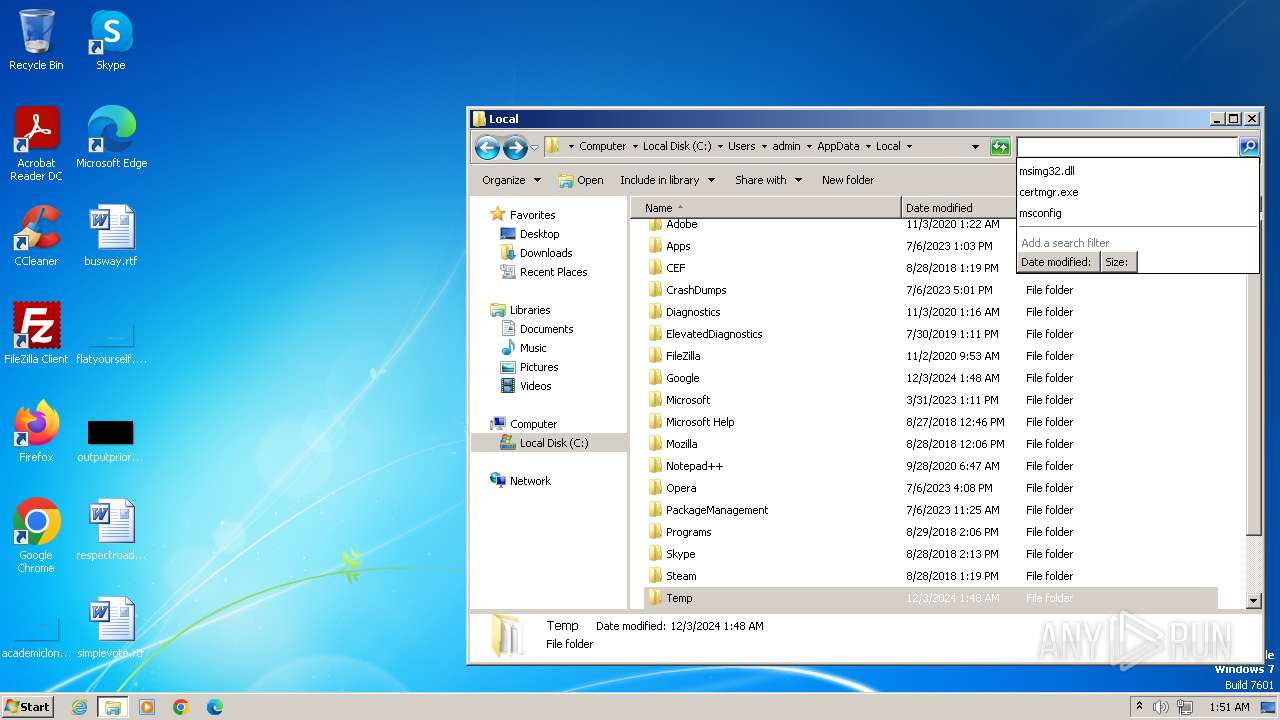Sort by the Date modified column
Image resolution: width=1280 pixels, height=720 pixels.
(960, 208)
